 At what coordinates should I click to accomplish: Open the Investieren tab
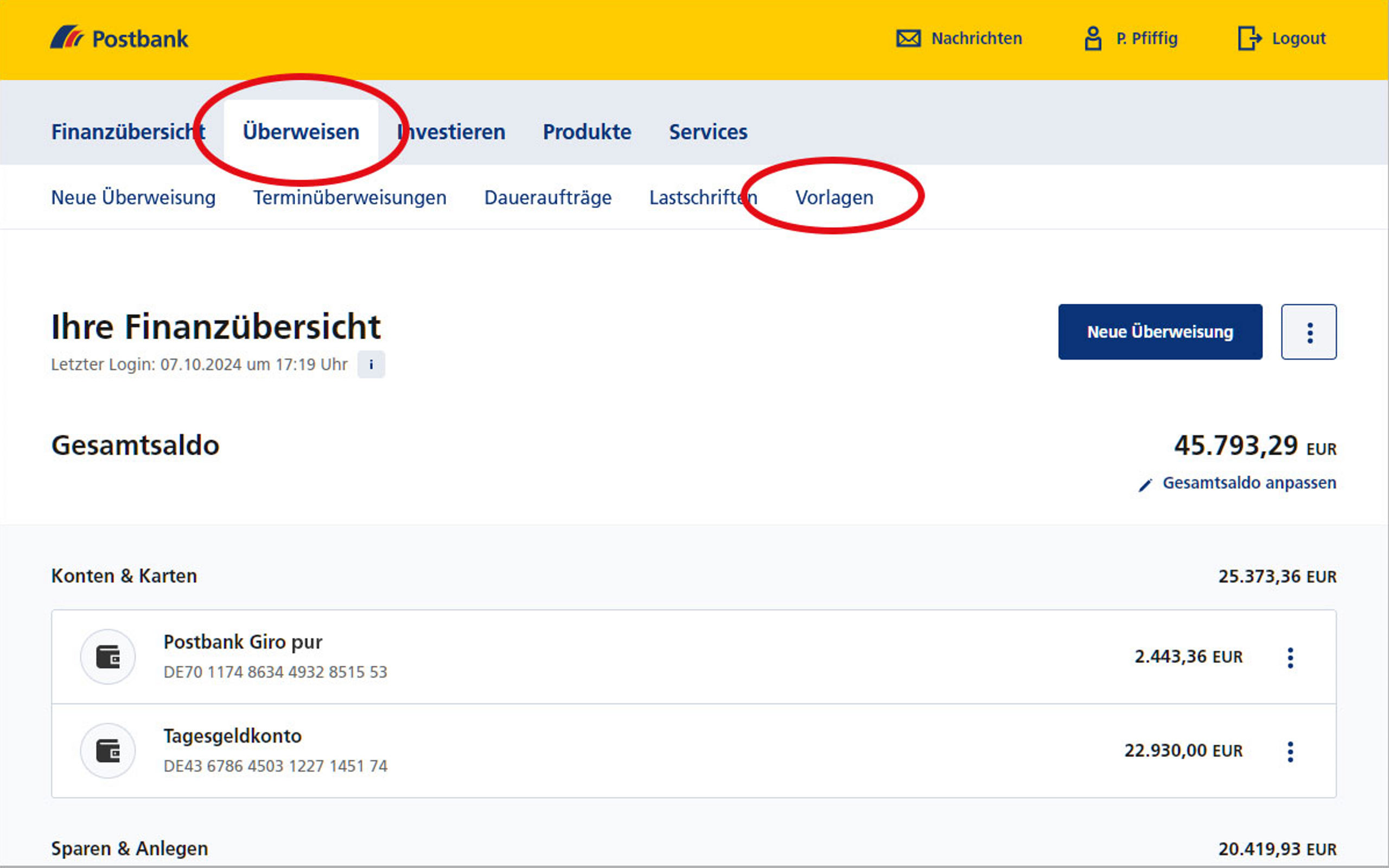coord(451,132)
